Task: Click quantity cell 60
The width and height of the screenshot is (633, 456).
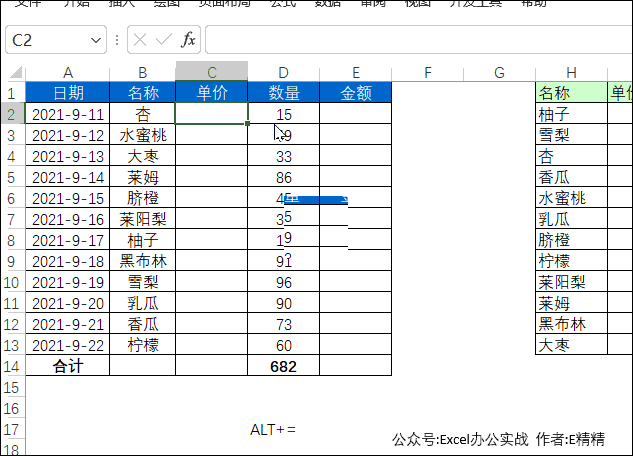Action: coord(283,345)
